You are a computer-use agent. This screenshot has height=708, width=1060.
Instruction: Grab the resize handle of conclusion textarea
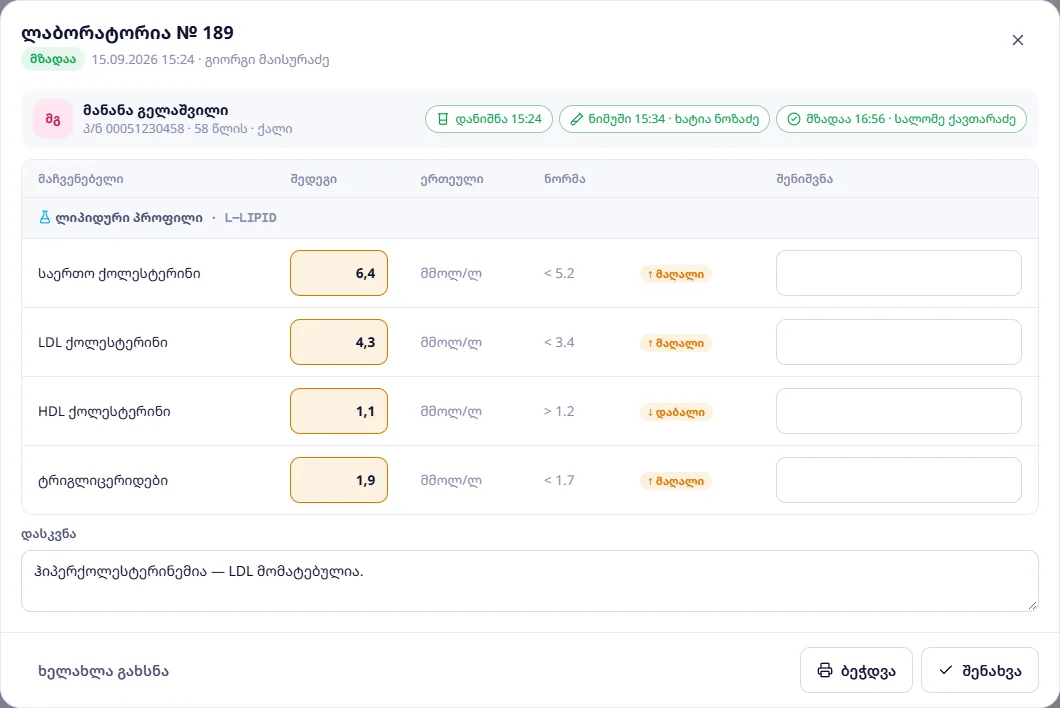pyautogui.click(x=1032, y=606)
